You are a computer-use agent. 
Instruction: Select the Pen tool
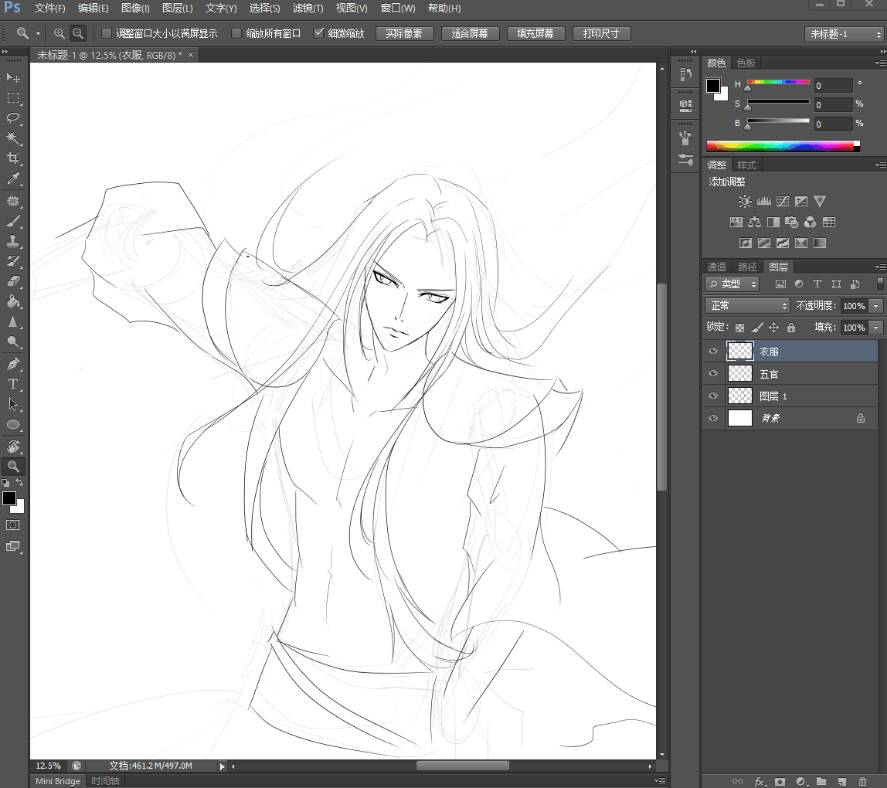pos(13,364)
